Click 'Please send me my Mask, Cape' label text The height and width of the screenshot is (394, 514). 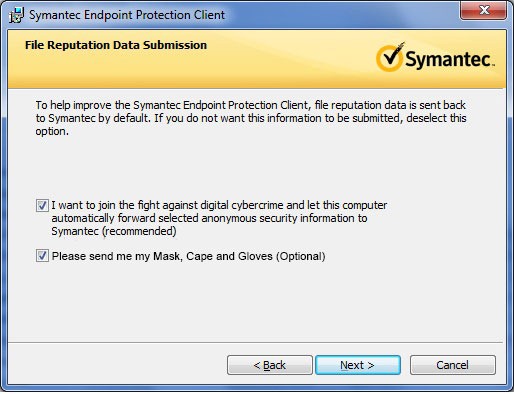pos(189,256)
